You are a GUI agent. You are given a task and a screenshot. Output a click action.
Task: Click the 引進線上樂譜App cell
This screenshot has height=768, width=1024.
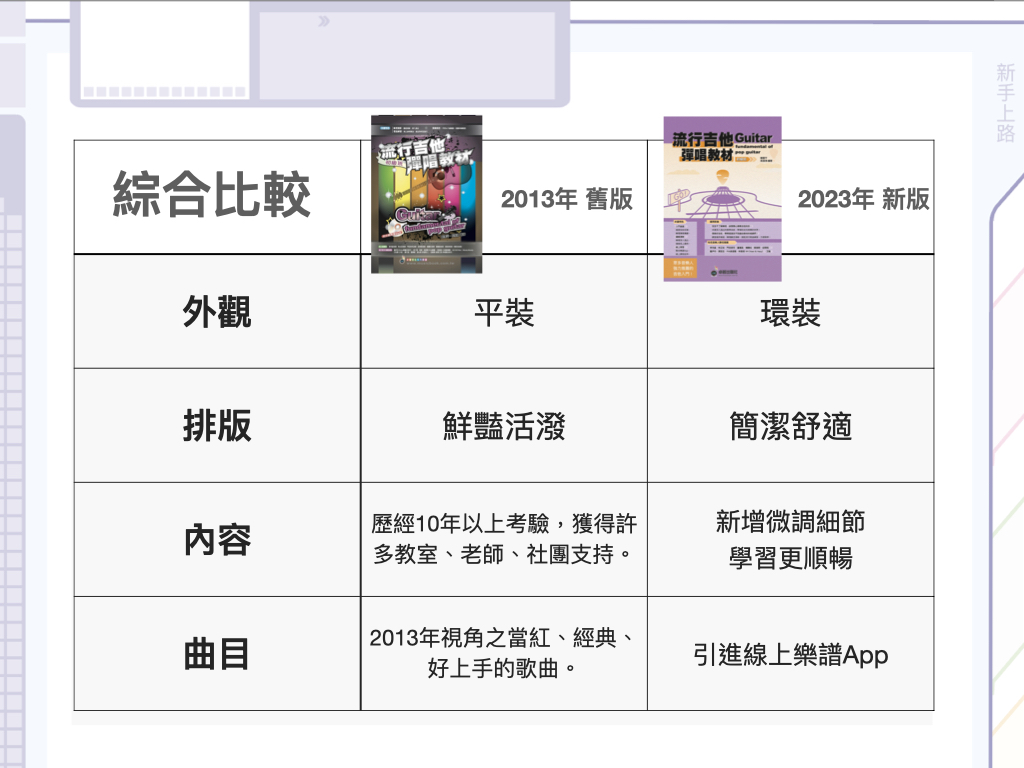click(790, 655)
